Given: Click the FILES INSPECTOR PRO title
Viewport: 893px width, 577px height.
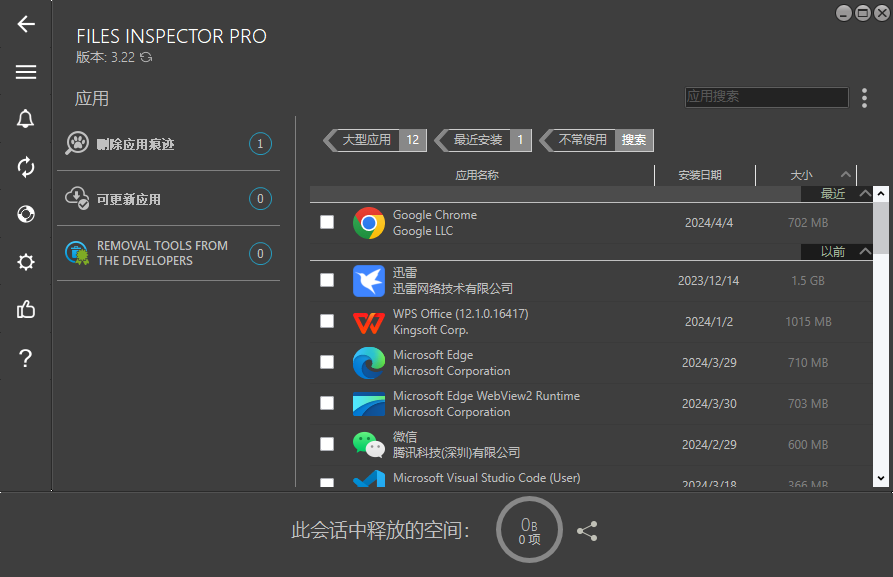Looking at the screenshot, I should pyautogui.click(x=171, y=36).
